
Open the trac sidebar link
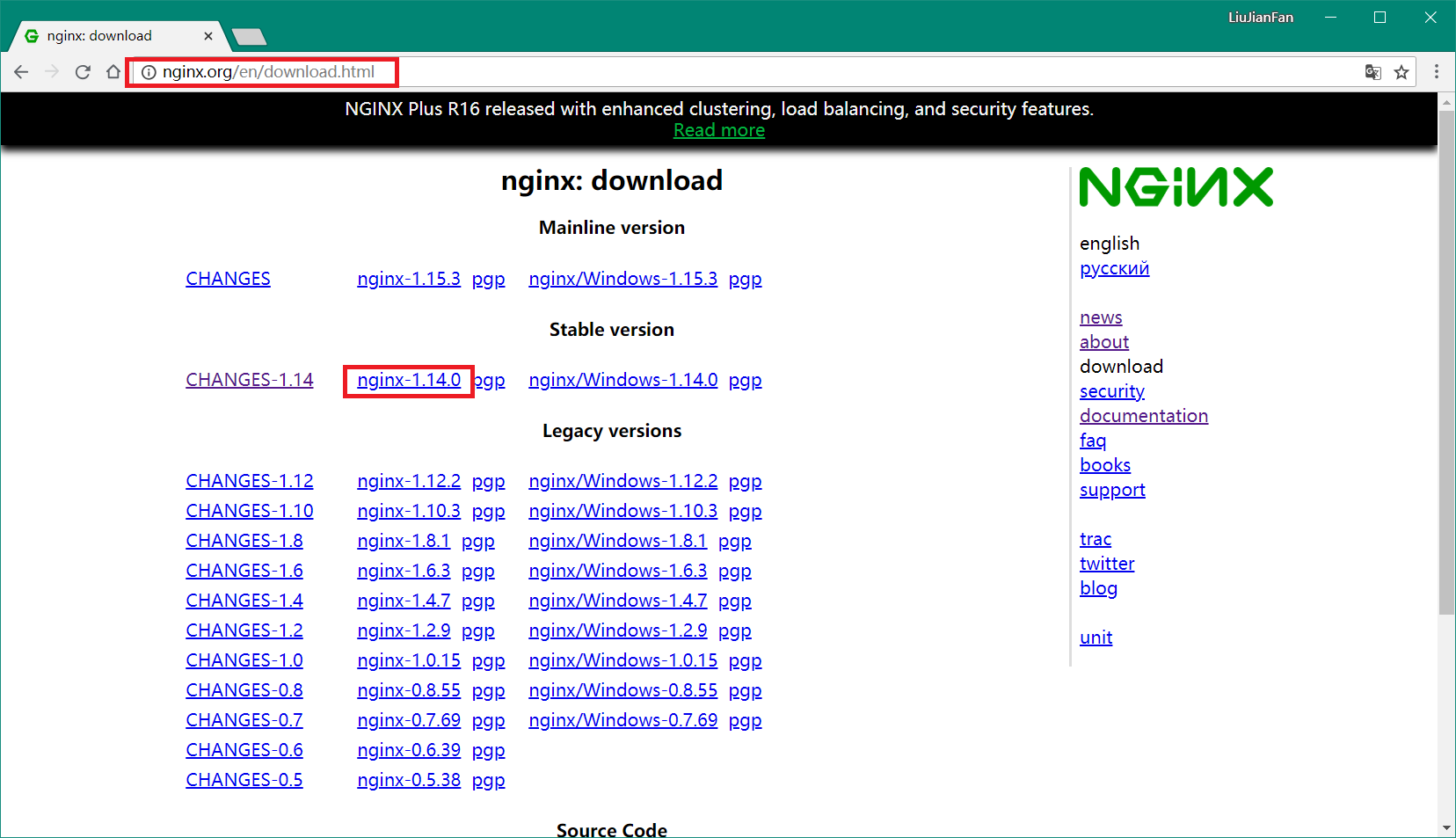click(x=1096, y=539)
